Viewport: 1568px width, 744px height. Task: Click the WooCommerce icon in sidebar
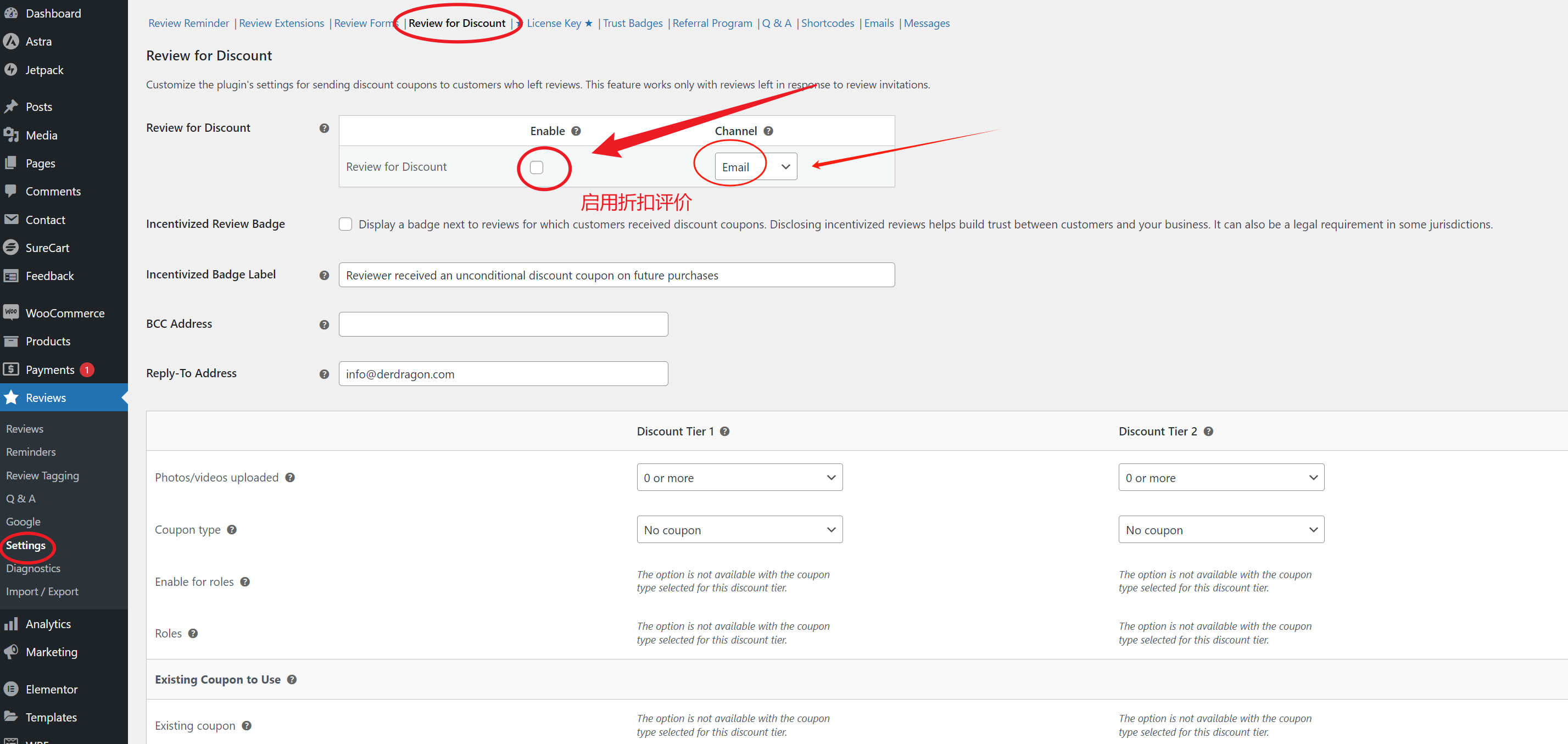tap(12, 312)
